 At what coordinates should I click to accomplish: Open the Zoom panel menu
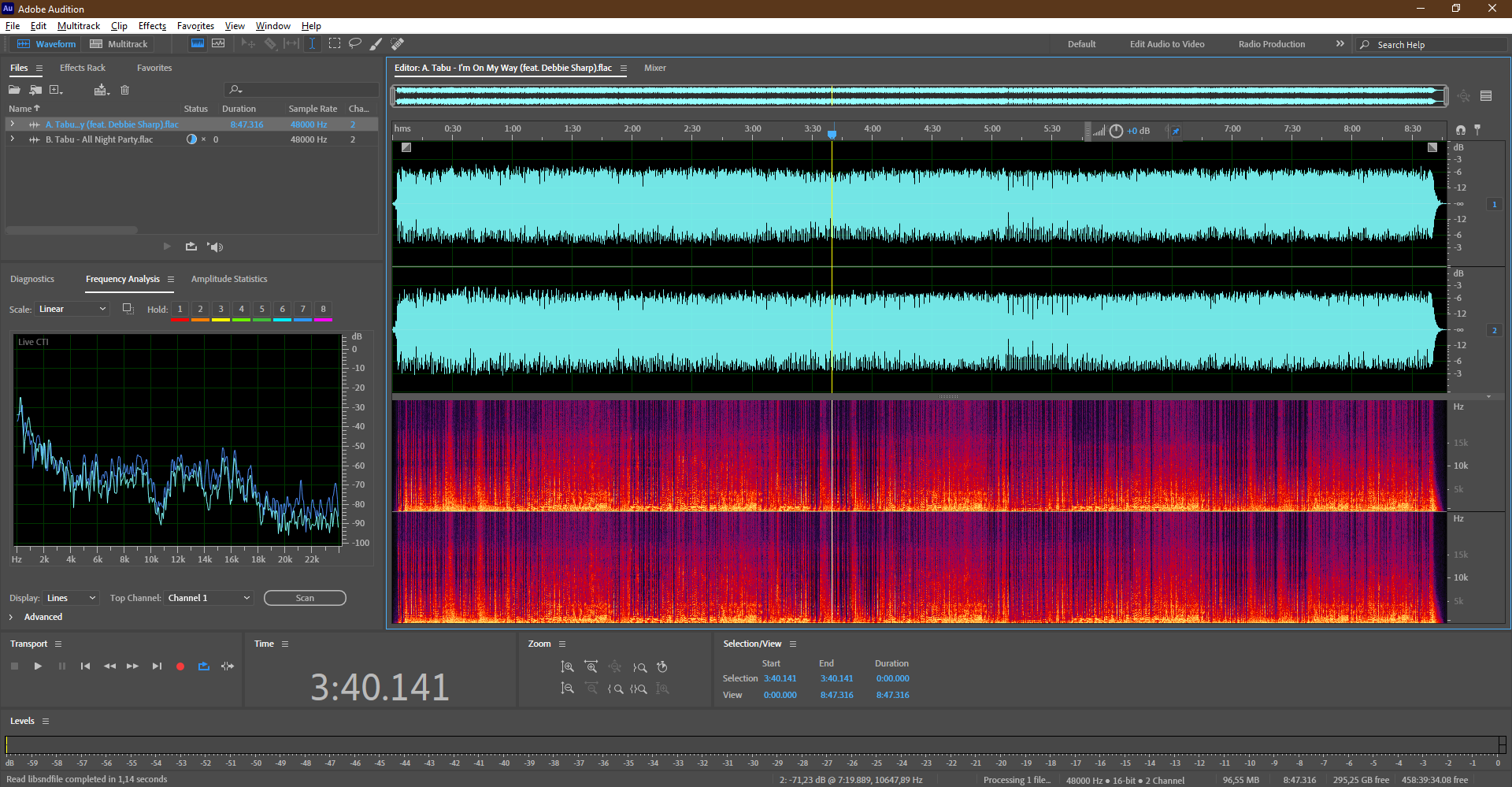tap(562, 644)
